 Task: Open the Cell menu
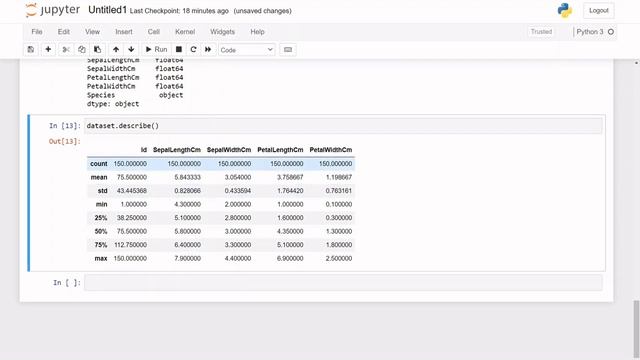153,31
